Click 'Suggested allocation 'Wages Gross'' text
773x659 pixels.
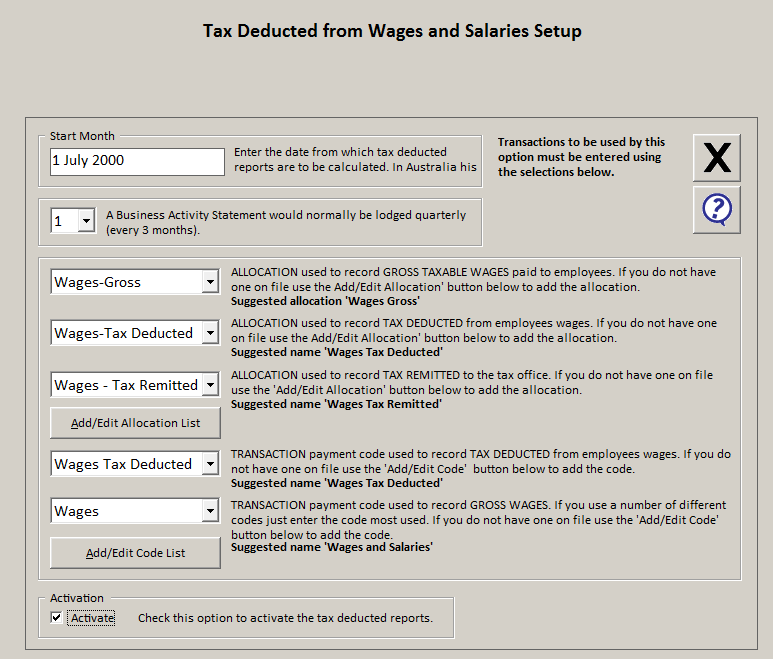325,301
